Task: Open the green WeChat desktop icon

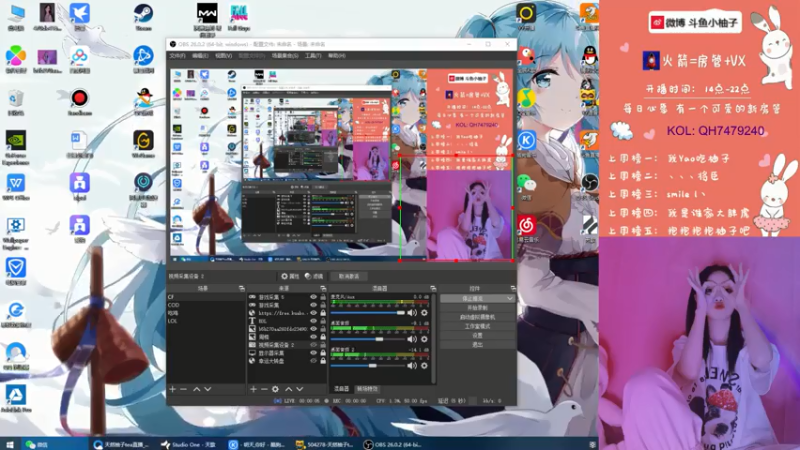Action: (527, 186)
